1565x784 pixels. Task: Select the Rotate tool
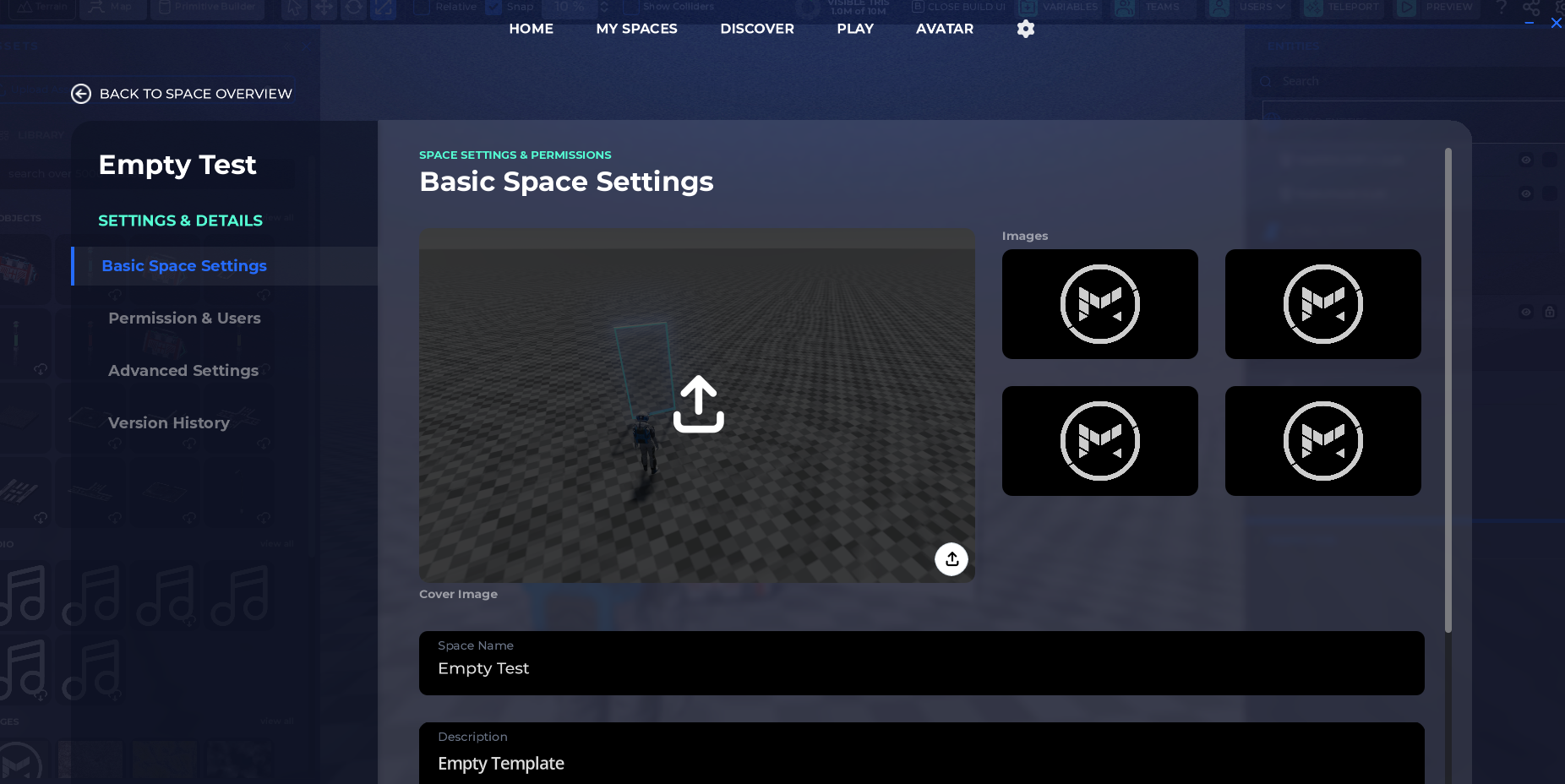click(x=353, y=8)
